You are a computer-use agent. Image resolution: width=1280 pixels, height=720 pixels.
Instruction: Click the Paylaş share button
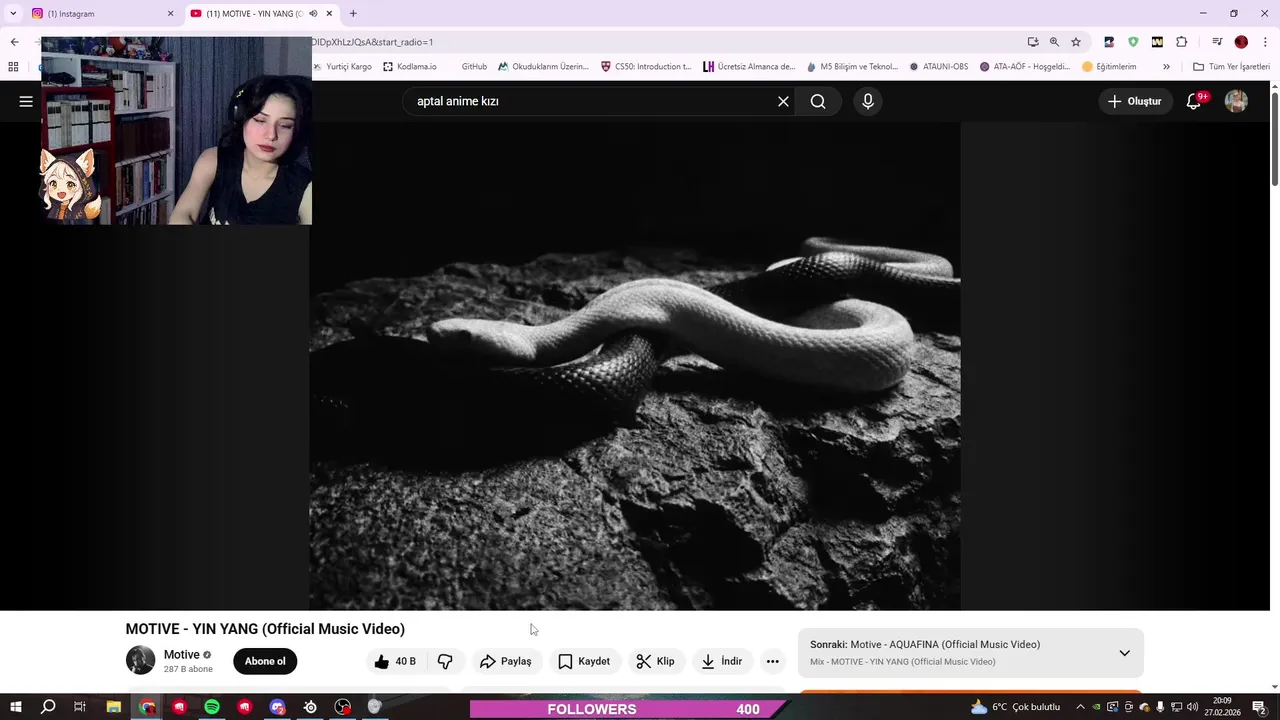click(x=506, y=661)
